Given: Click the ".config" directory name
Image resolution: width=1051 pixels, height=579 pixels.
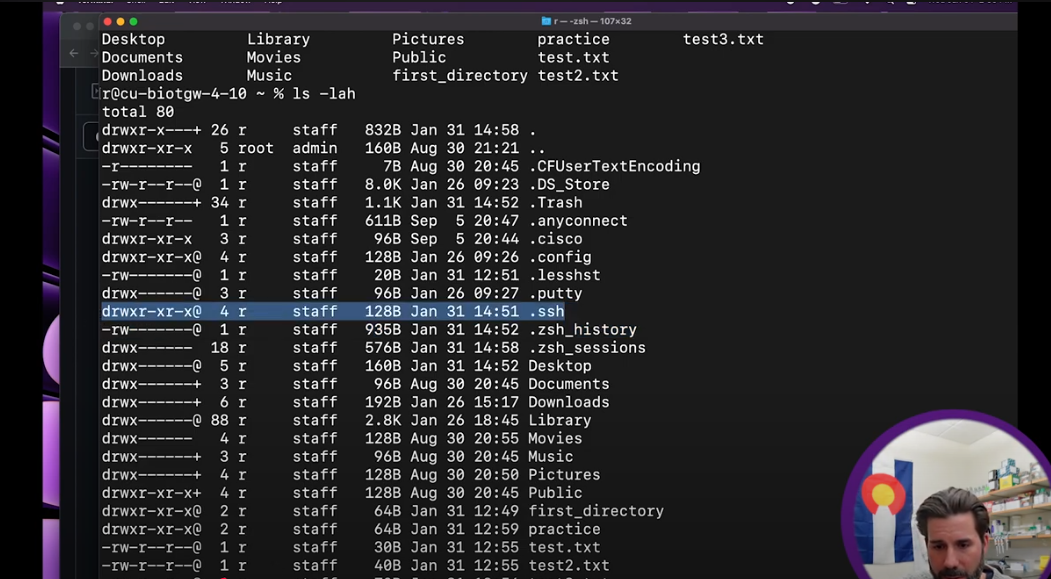Looking at the screenshot, I should 560,257.
